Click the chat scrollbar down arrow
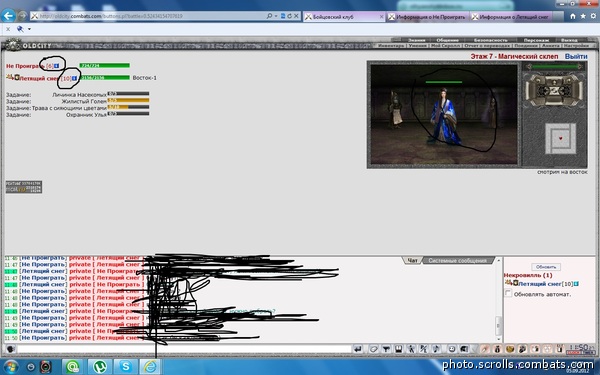The image size is (600, 375). click(x=498, y=339)
